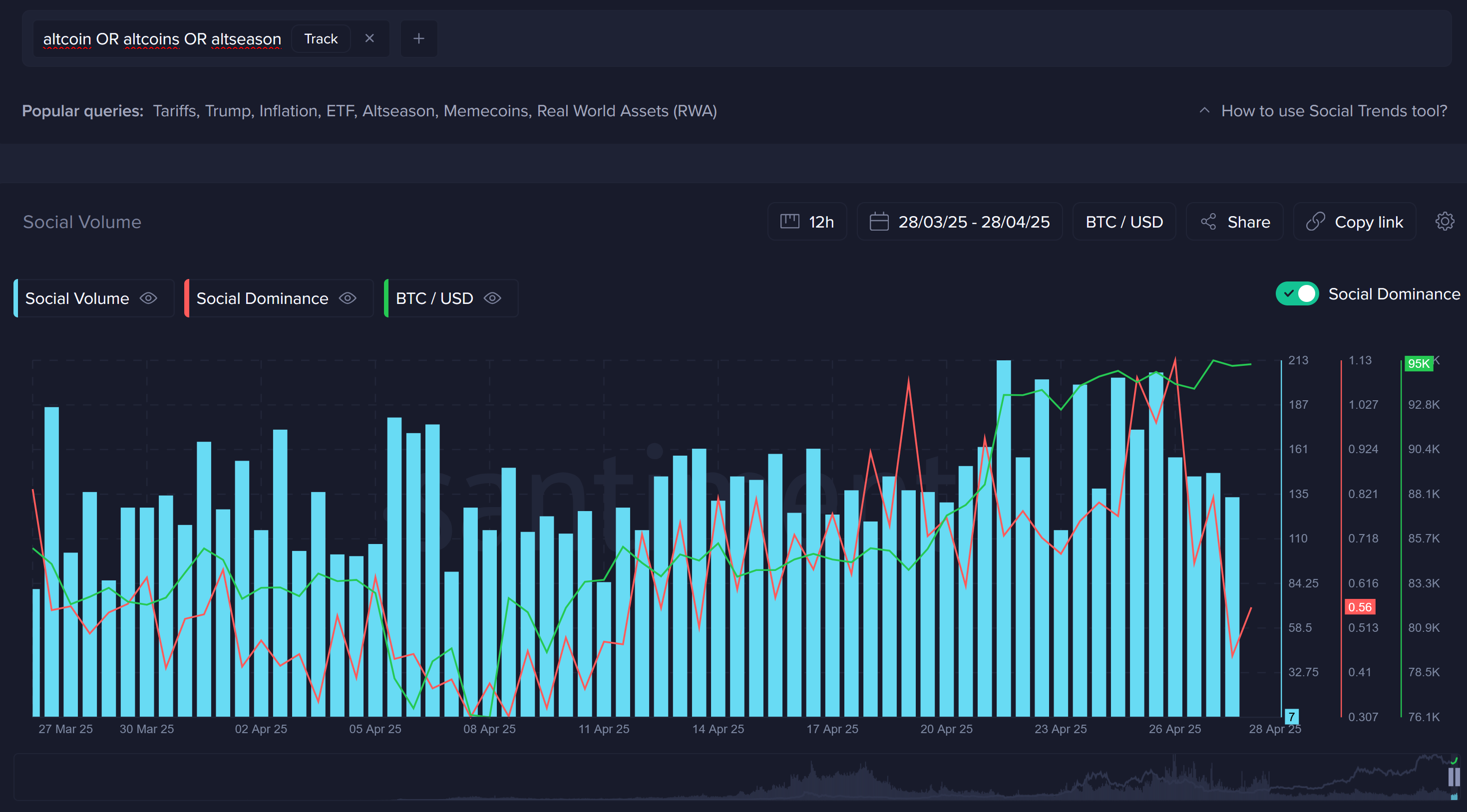The height and width of the screenshot is (812, 1467).
Task: Toggle BTC / USD visibility eye icon
Action: [492, 298]
